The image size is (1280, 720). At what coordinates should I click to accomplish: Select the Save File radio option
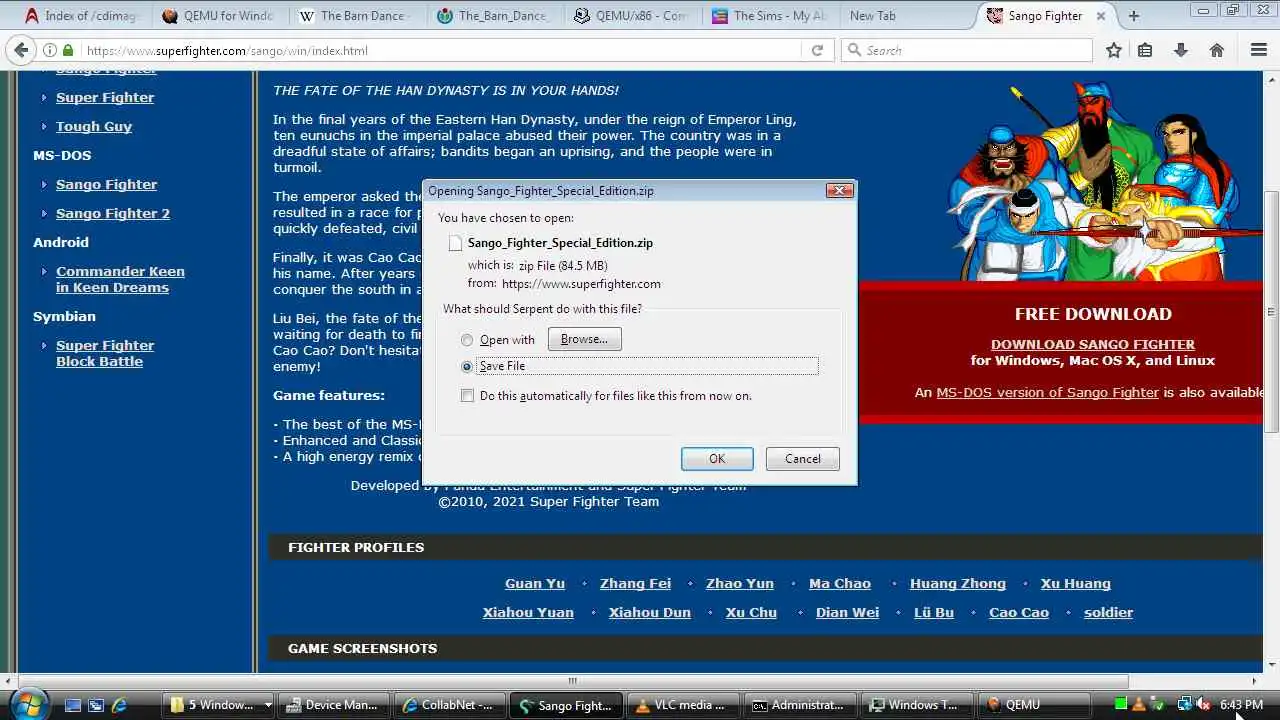pos(467,366)
